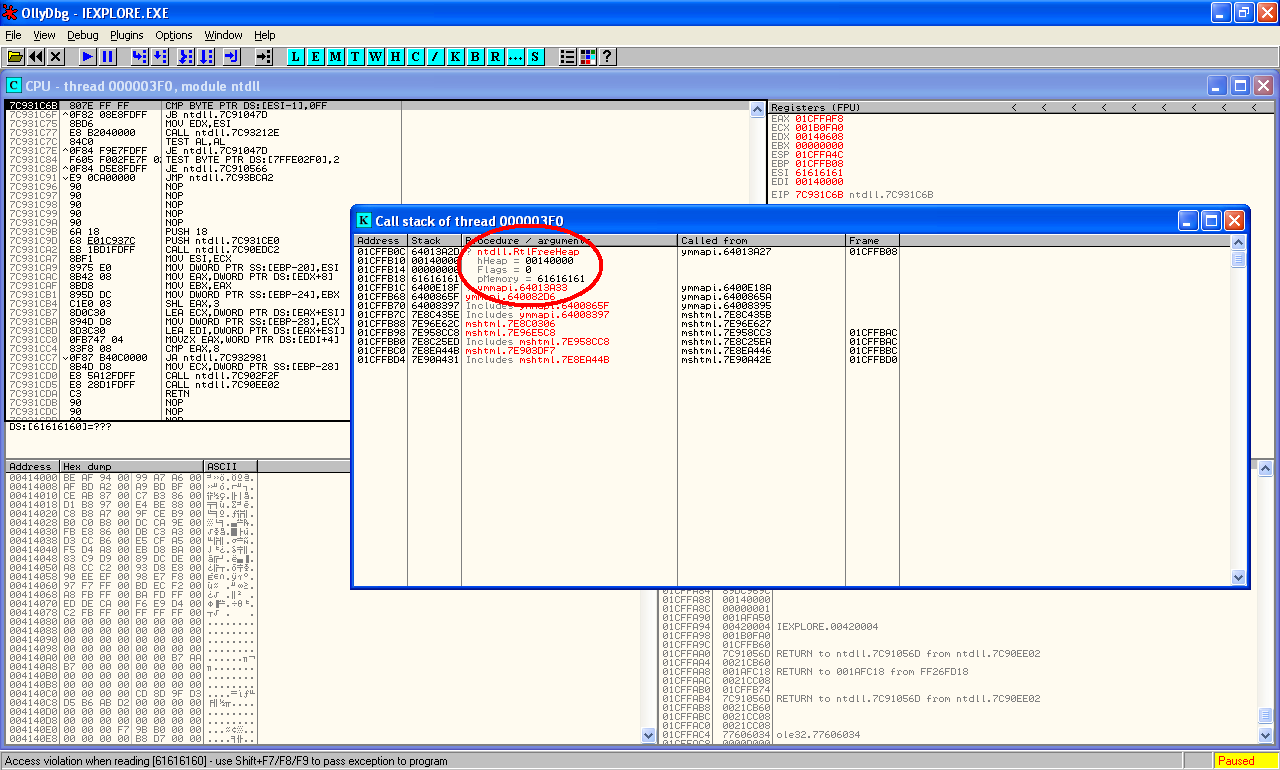Click the Registers (FPU) header bar
Viewport: 1280px width, 770px height.
click(x=1020, y=107)
